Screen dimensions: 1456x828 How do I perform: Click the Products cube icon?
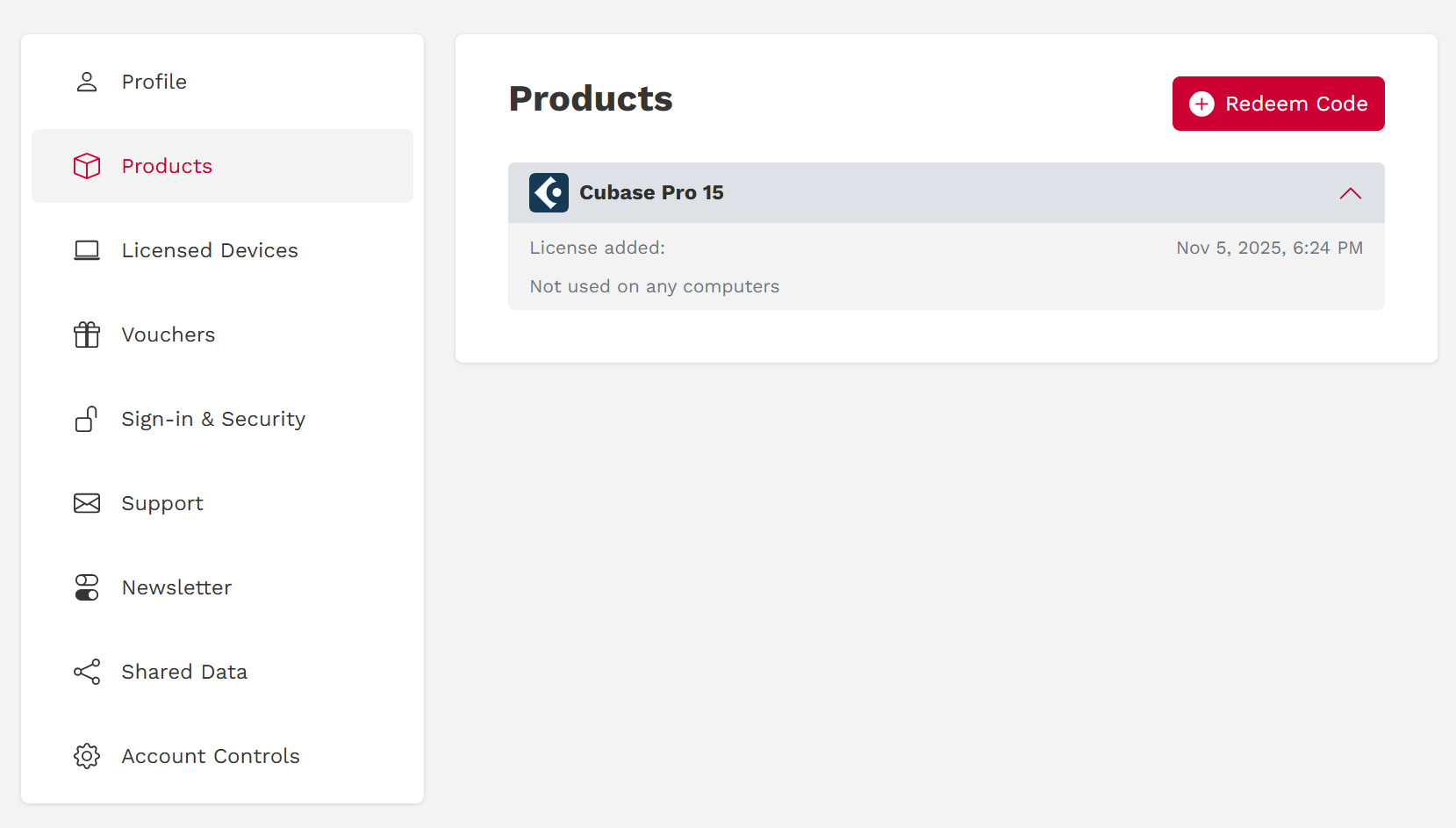[87, 166]
